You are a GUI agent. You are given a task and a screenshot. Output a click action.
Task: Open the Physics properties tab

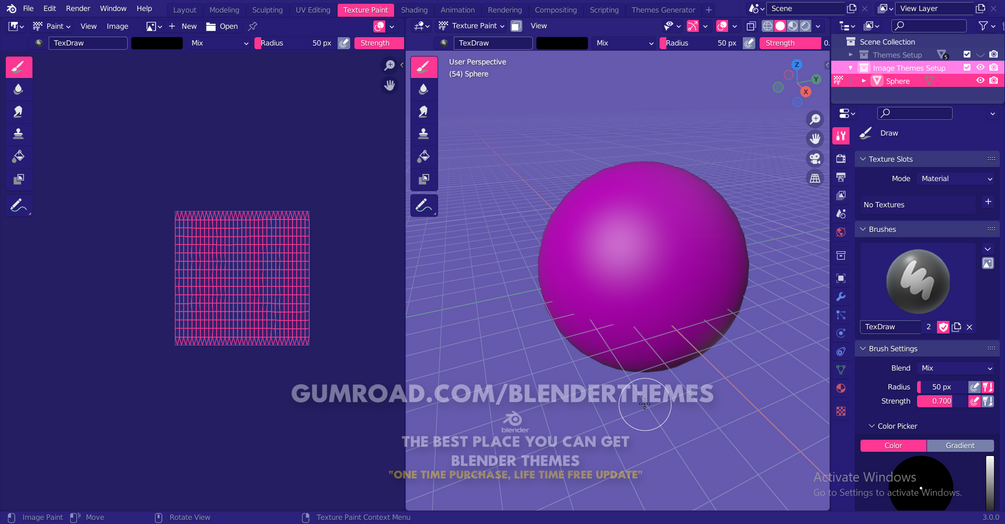(841, 333)
